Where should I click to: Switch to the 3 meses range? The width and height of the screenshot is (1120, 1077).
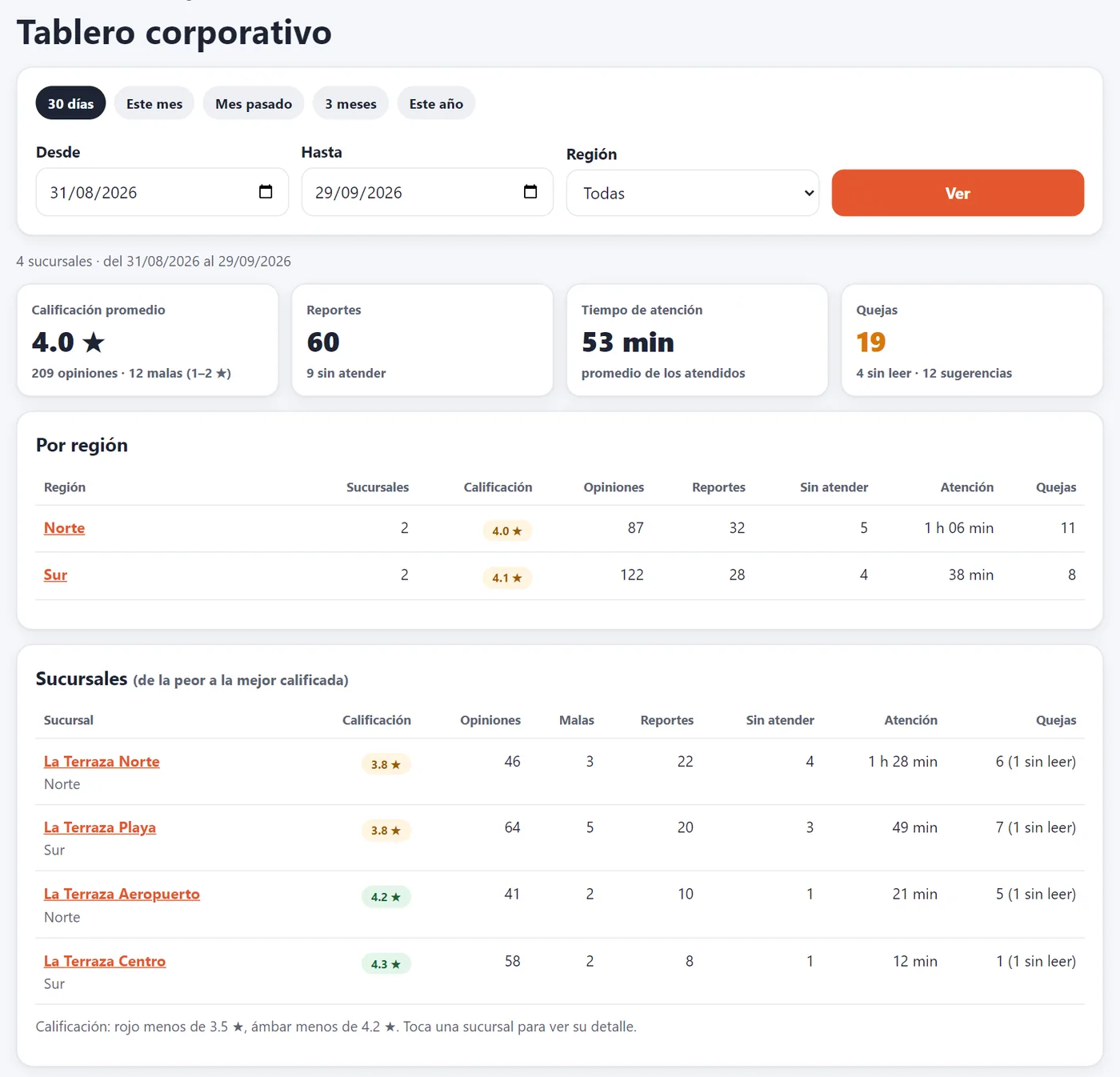point(350,103)
